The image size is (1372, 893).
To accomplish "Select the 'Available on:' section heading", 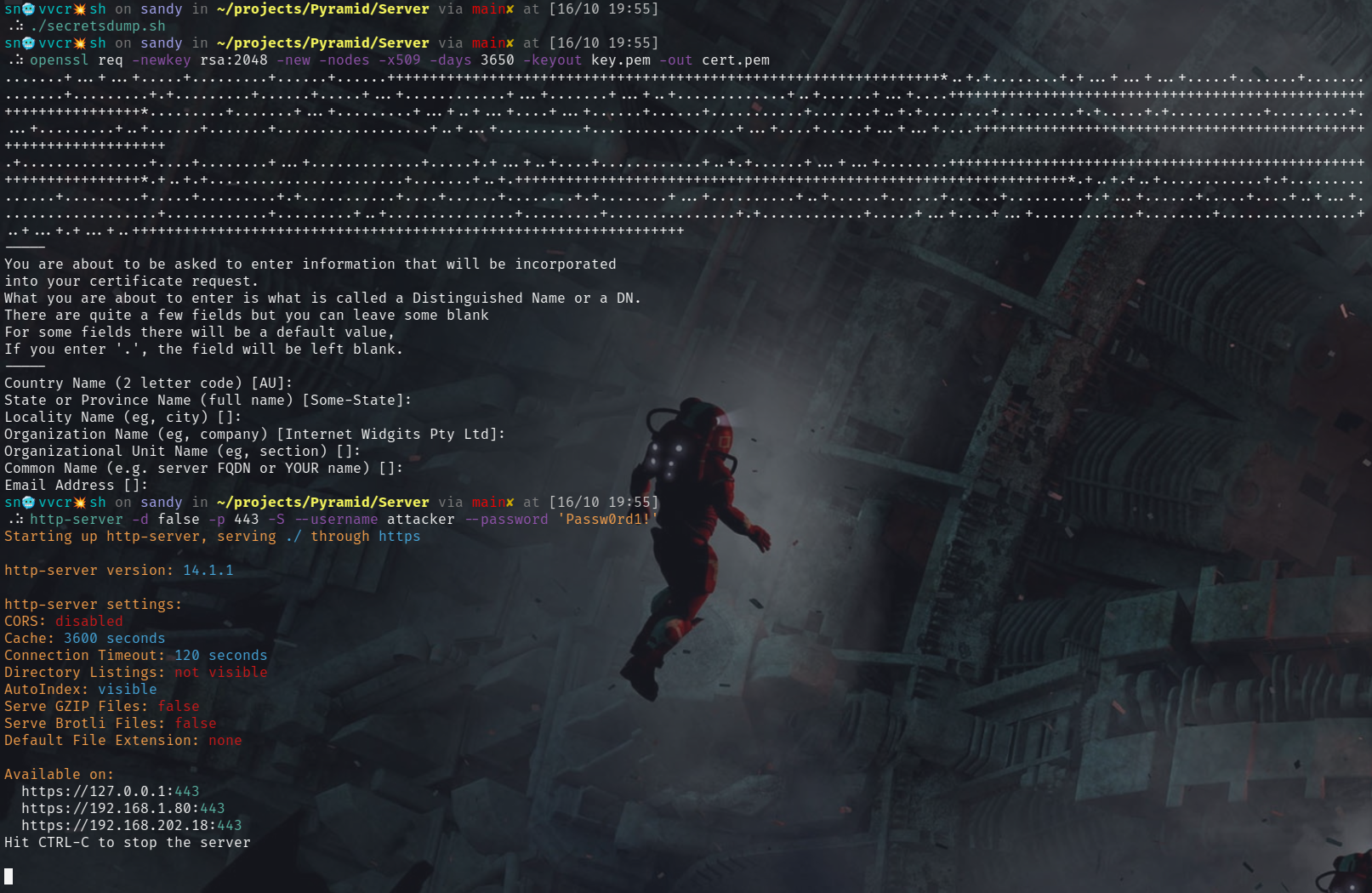I will click(x=59, y=774).
